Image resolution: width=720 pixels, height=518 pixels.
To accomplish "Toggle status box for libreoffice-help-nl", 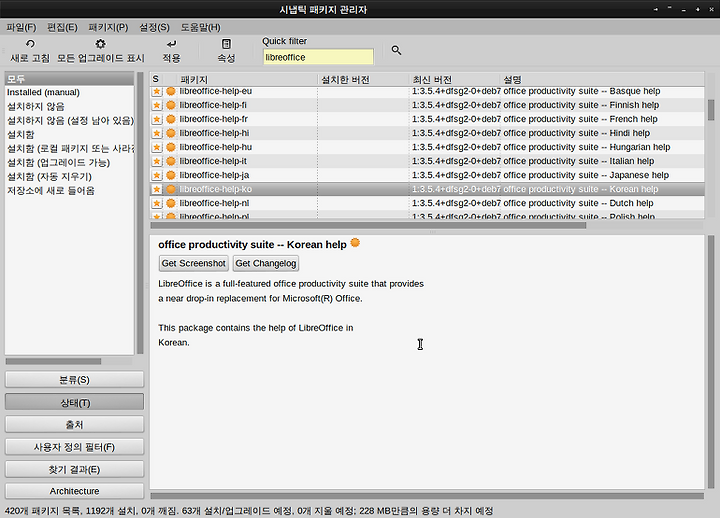I will click(157, 203).
